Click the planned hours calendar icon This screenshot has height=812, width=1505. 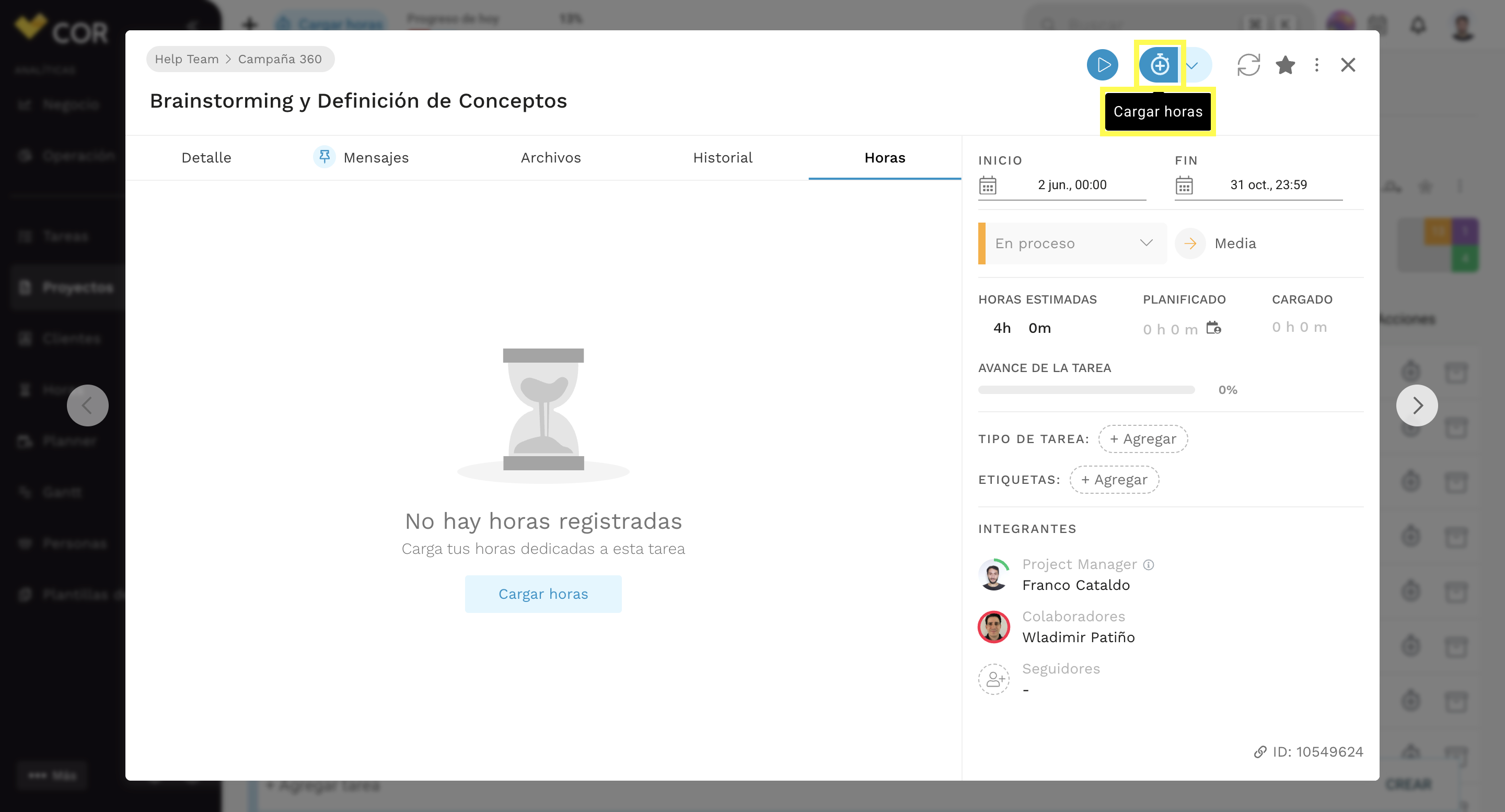(x=1213, y=328)
